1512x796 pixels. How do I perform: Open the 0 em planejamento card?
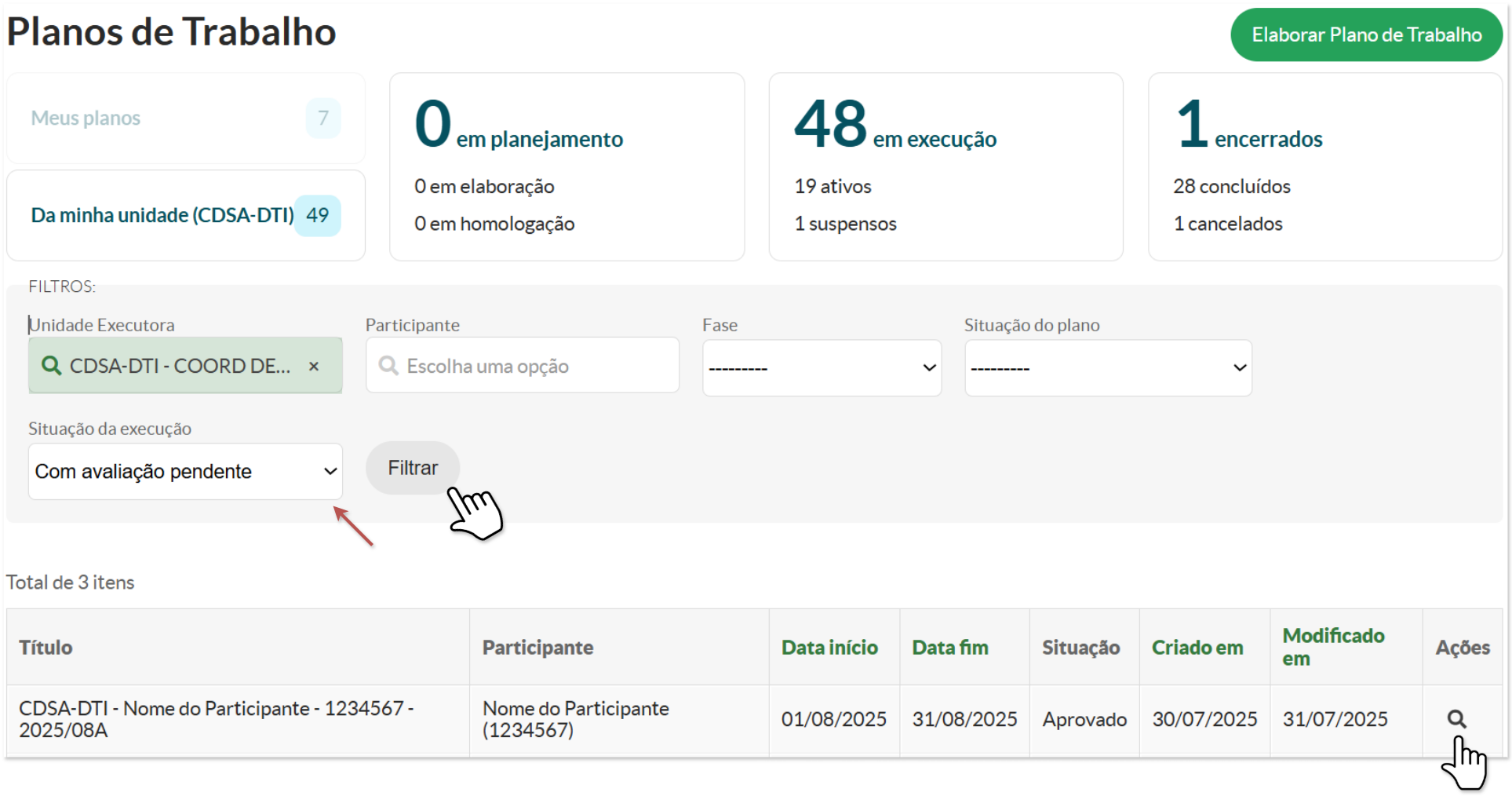(567, 166)
